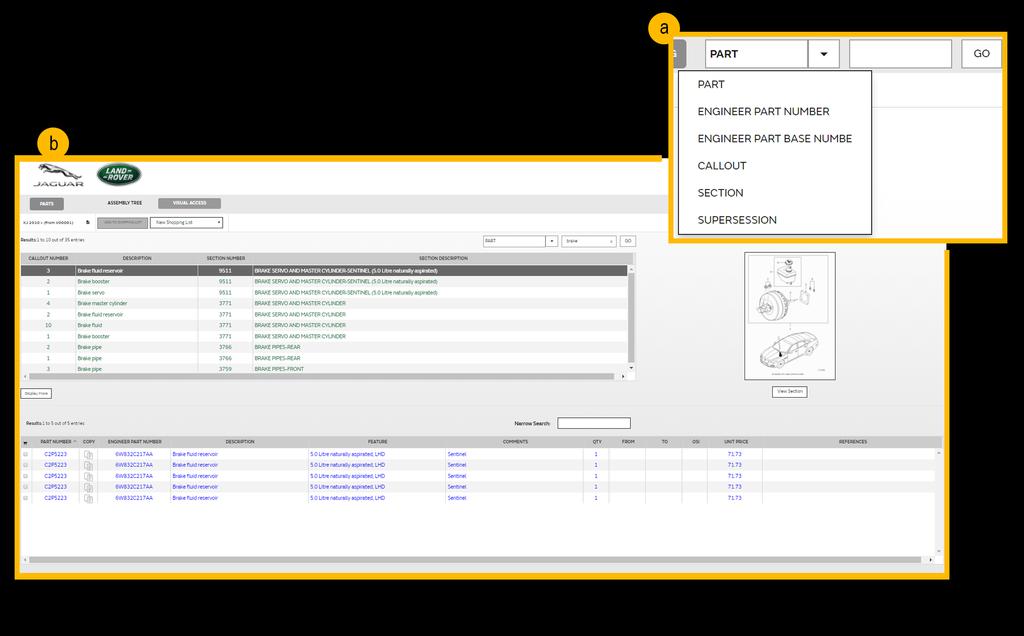Click the COMMENTS column header
1024x636 pixels.
tap(515, 442)
